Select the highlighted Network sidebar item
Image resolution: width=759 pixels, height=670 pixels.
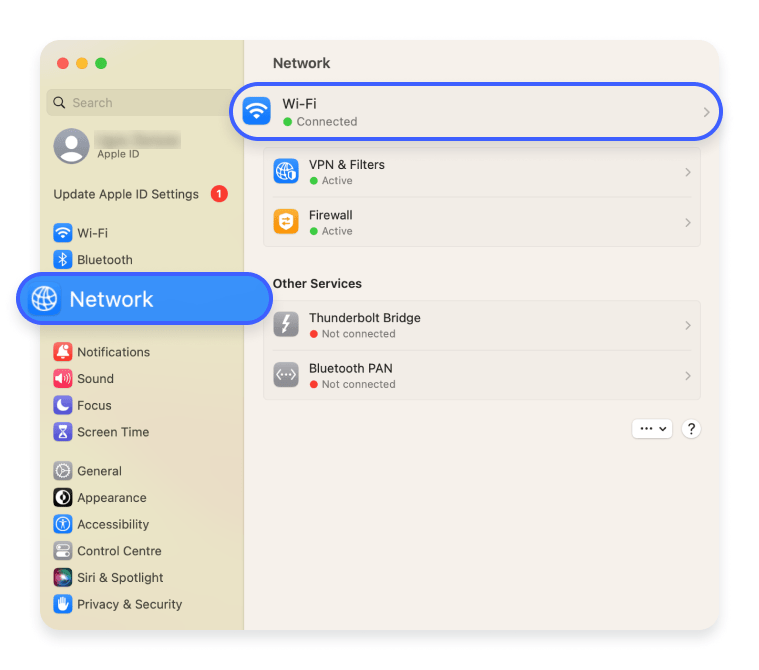click(144, 299)
